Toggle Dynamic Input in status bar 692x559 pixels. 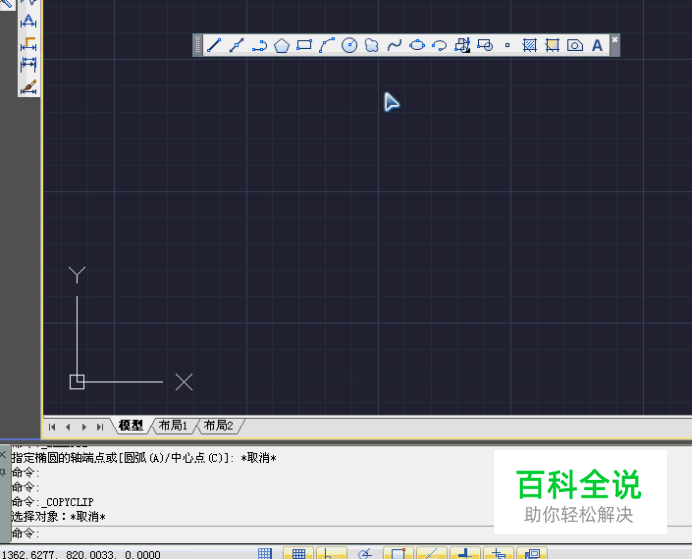pyautogui.click(x=498, y=553)
